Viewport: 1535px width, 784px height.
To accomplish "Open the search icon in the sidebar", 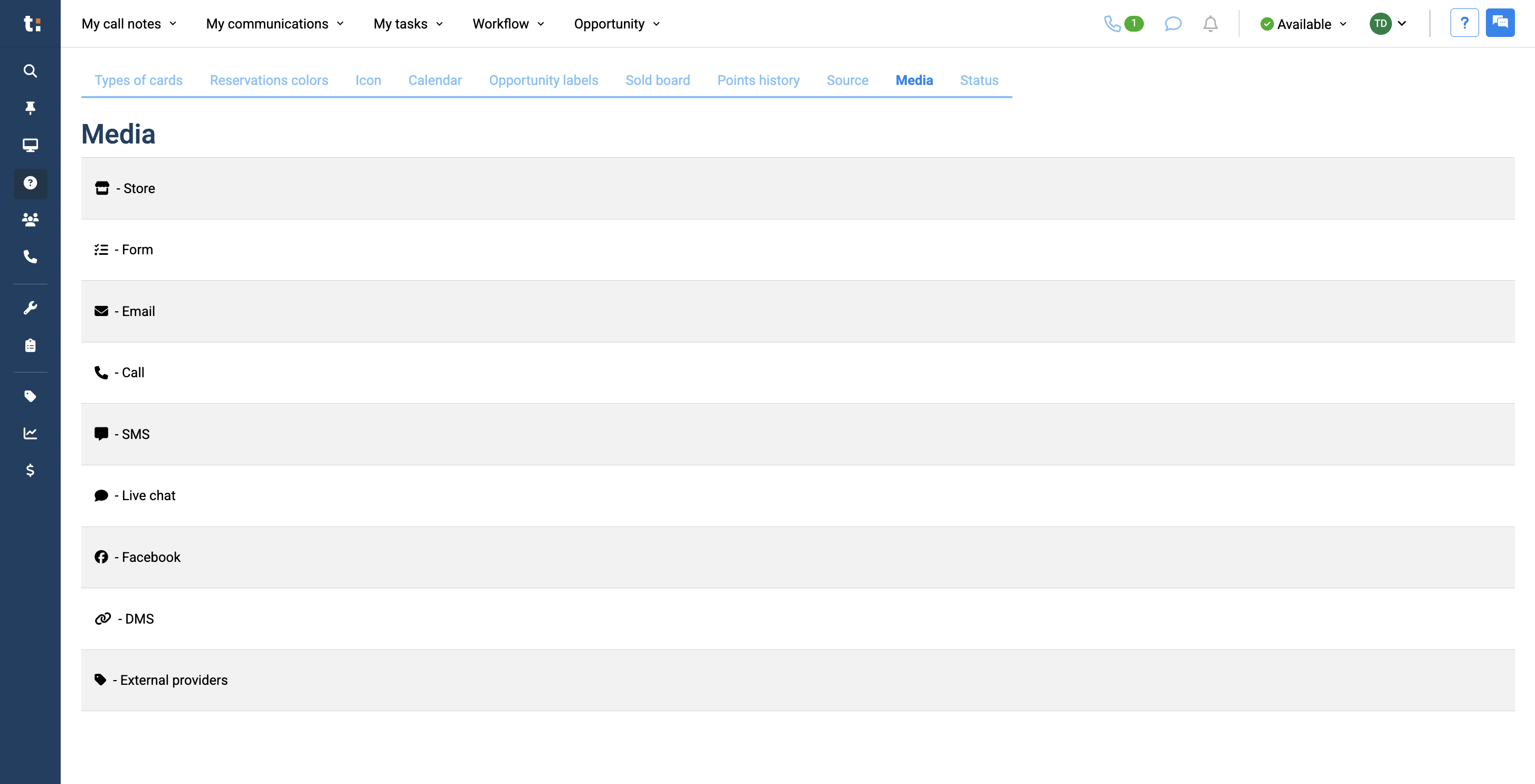I will 30,71.
